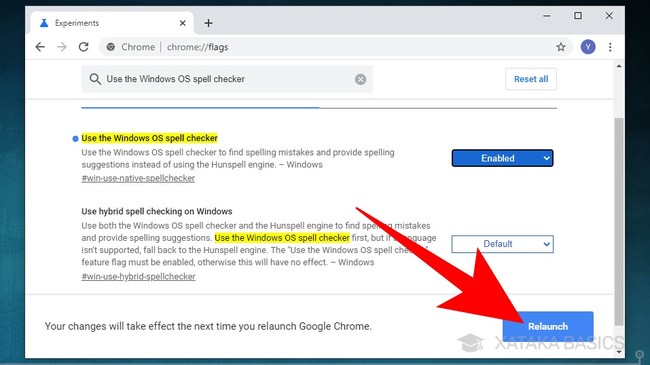Click the 'Use hybrid spell checking on Windows' heading

click(157, 212)
